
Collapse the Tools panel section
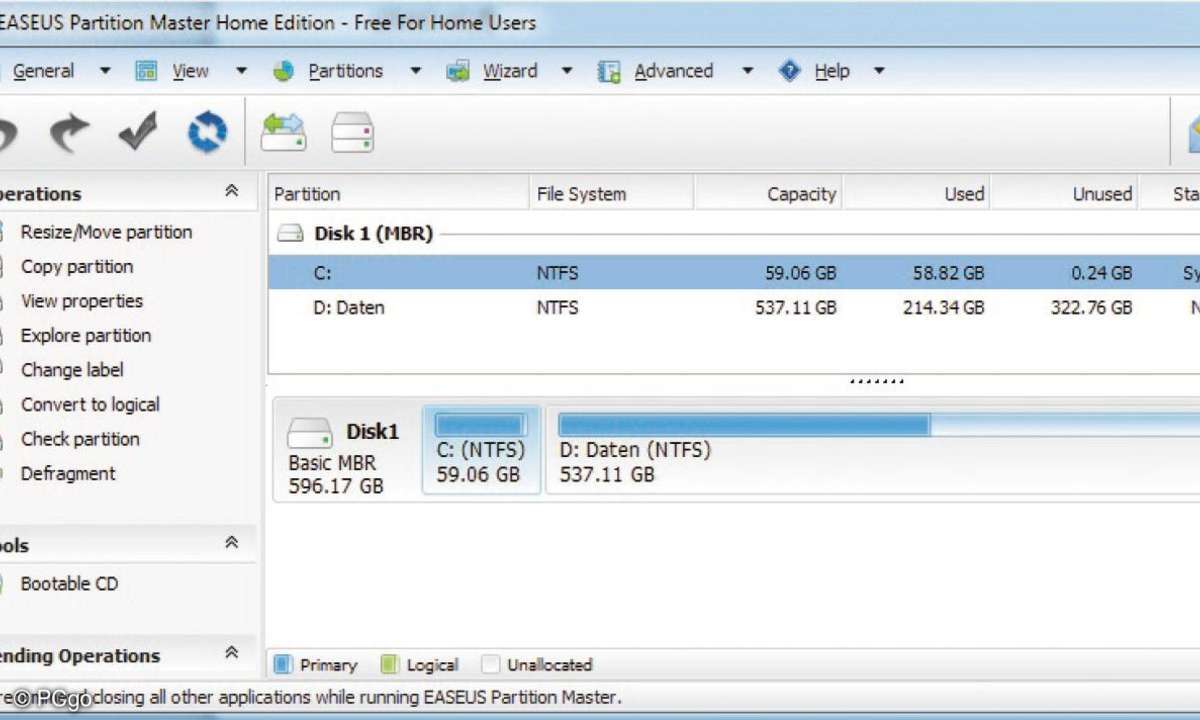coord(232,543)
